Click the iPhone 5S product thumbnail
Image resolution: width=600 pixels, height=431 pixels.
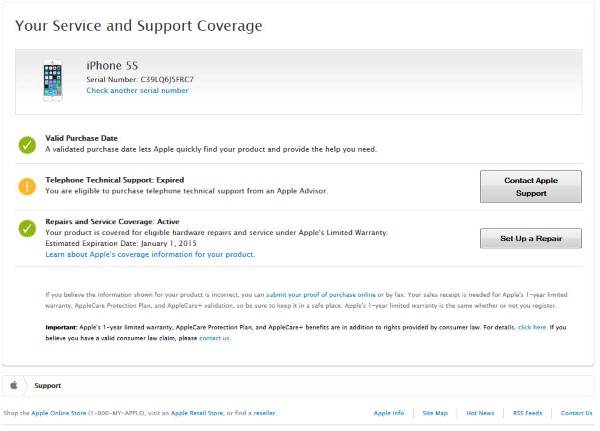click(52, 80)
